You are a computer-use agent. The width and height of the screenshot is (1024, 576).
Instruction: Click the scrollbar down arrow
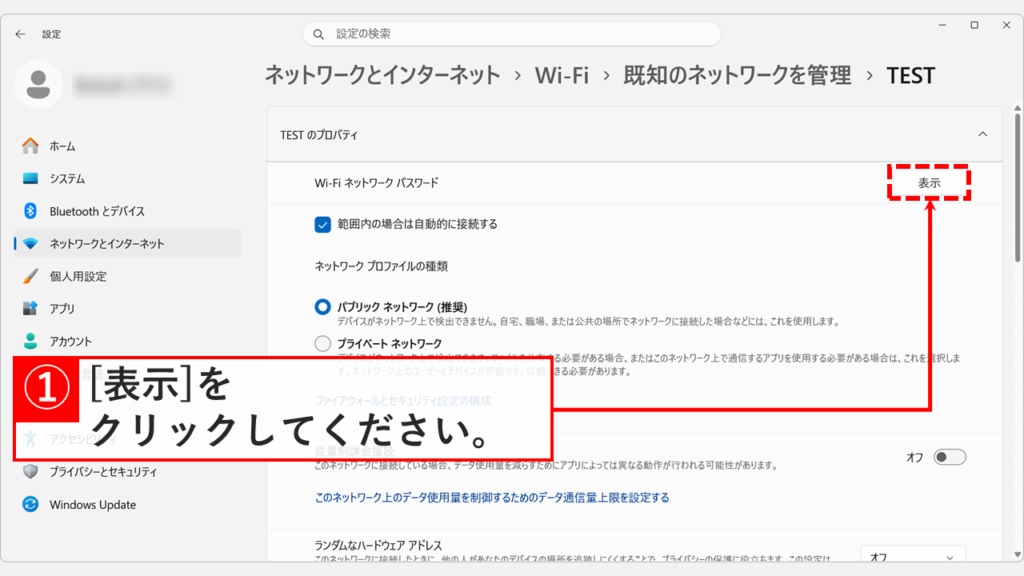1017,555
